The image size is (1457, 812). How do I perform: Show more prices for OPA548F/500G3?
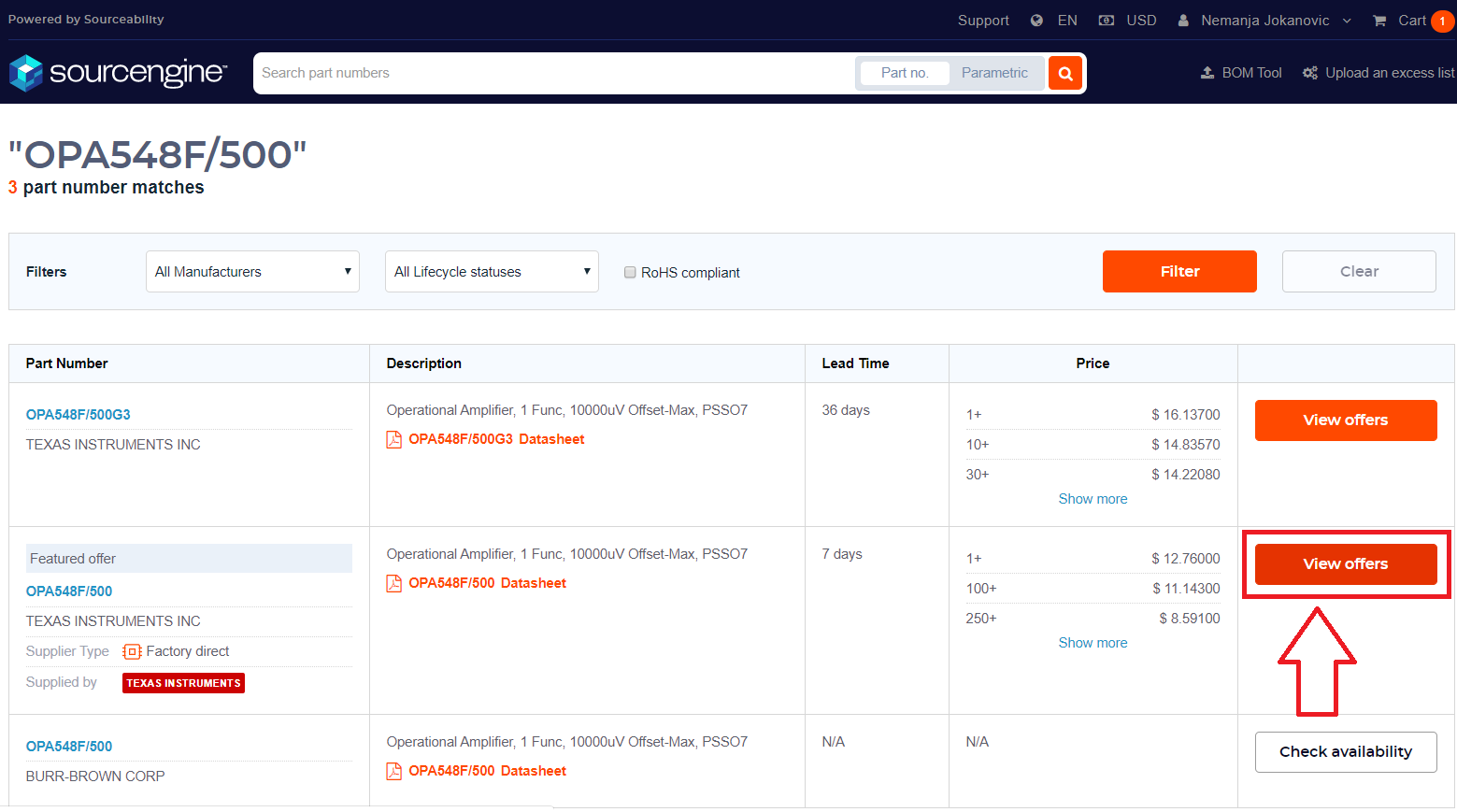[x=1093, y=499]
